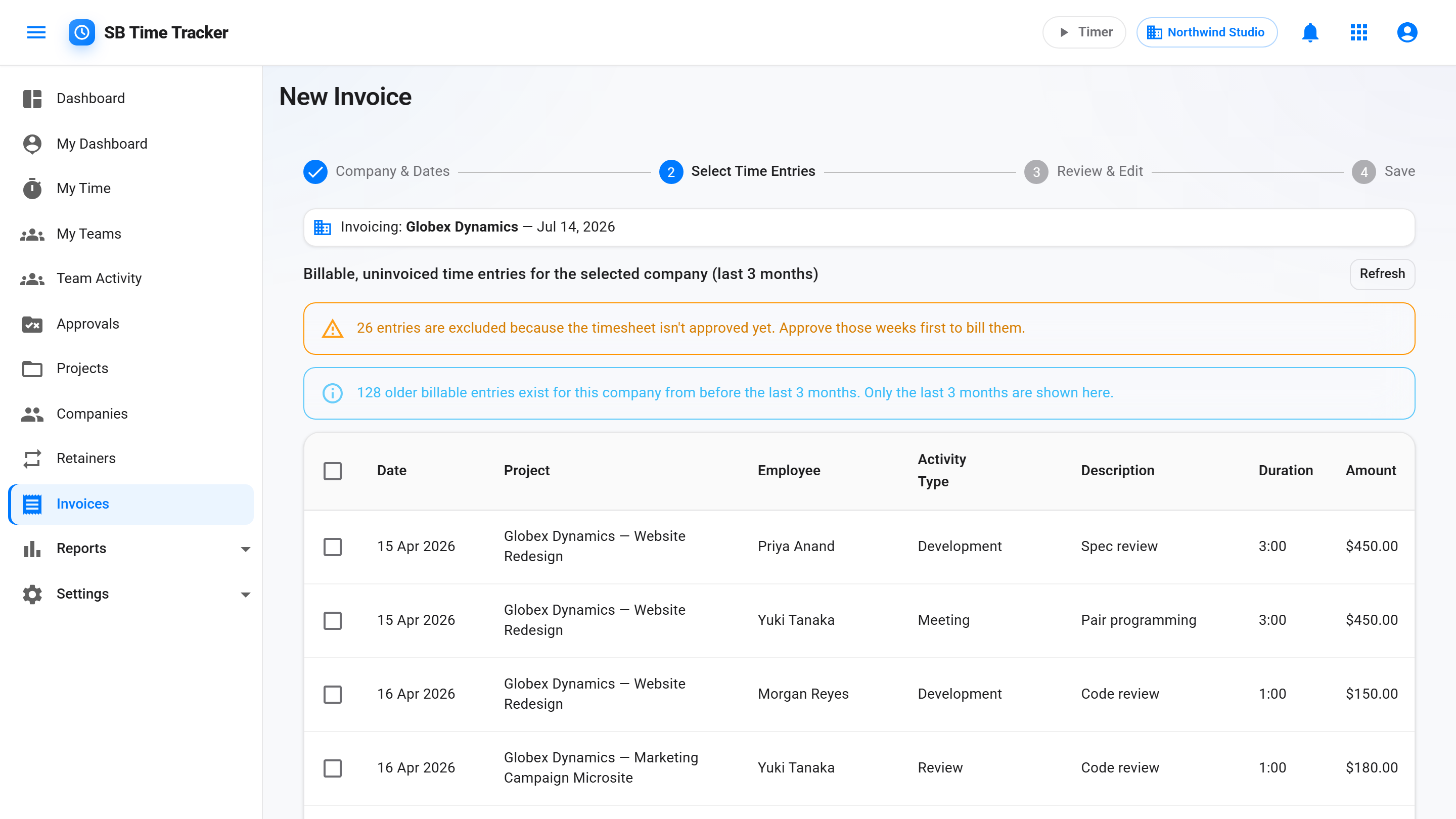Image resolution: width=1456 pixels, height=819 pixels.
Task: Open the Projects section
Action: tap(131, 369)
